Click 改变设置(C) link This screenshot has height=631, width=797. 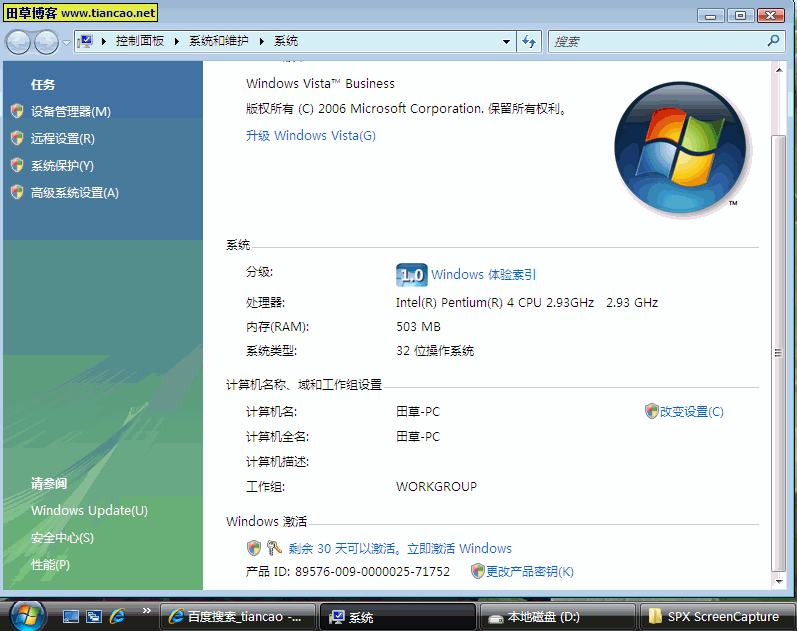click(691, 411)
